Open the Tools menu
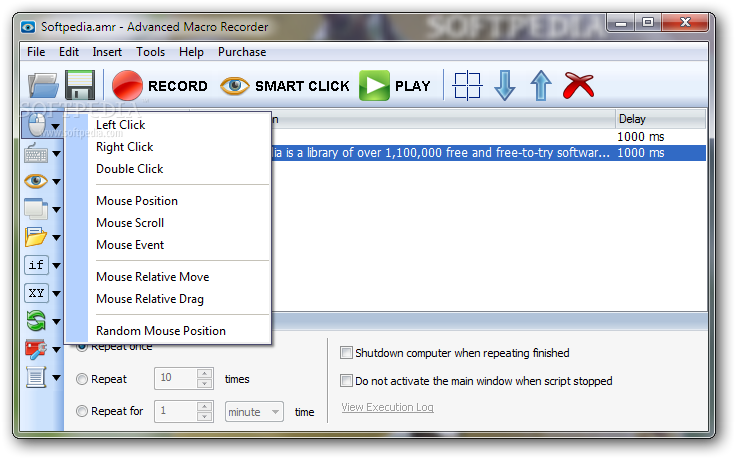736x459 pixels. click(150, 52)
